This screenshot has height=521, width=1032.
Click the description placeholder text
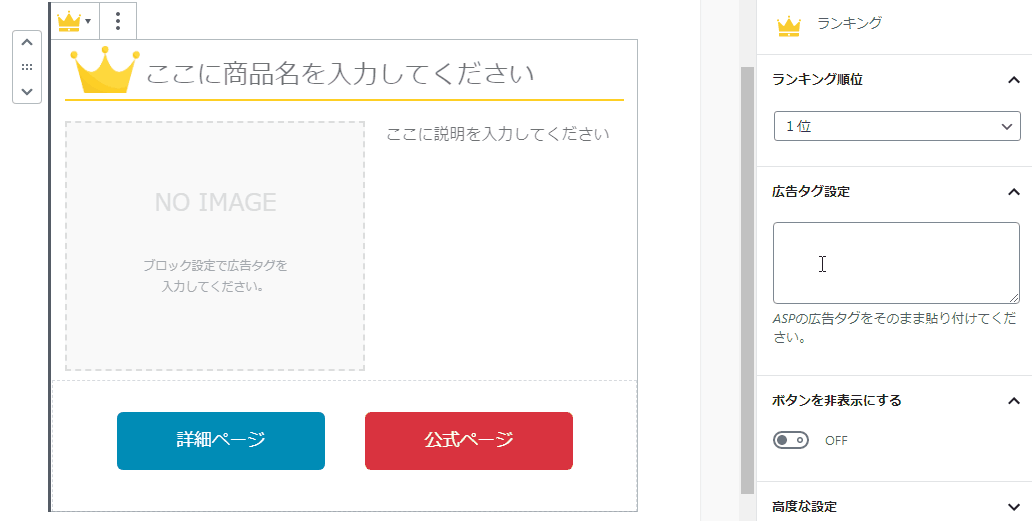[x=498, y=134]
